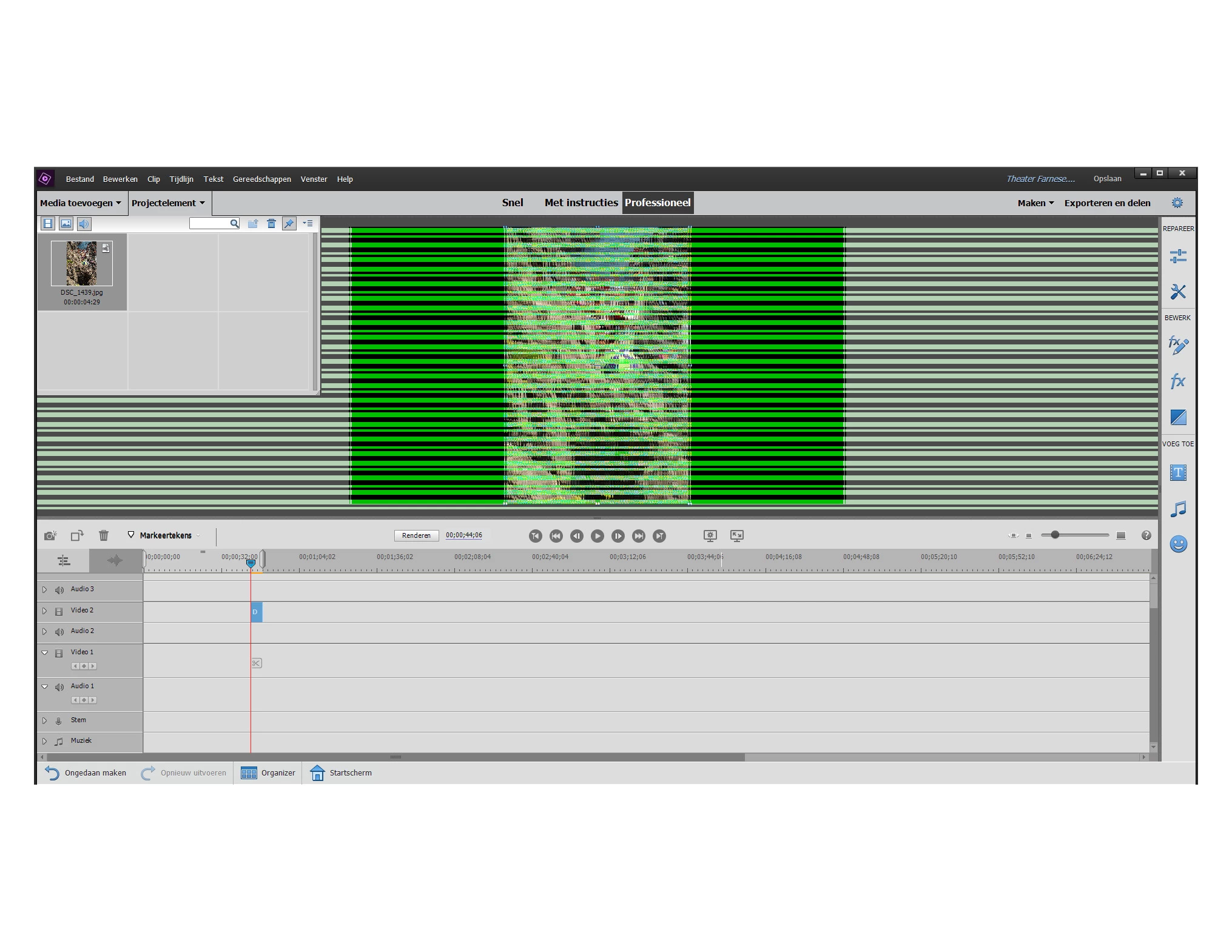
Task: Toggle still images filter in project panel
Action: (x=66, y=224)
